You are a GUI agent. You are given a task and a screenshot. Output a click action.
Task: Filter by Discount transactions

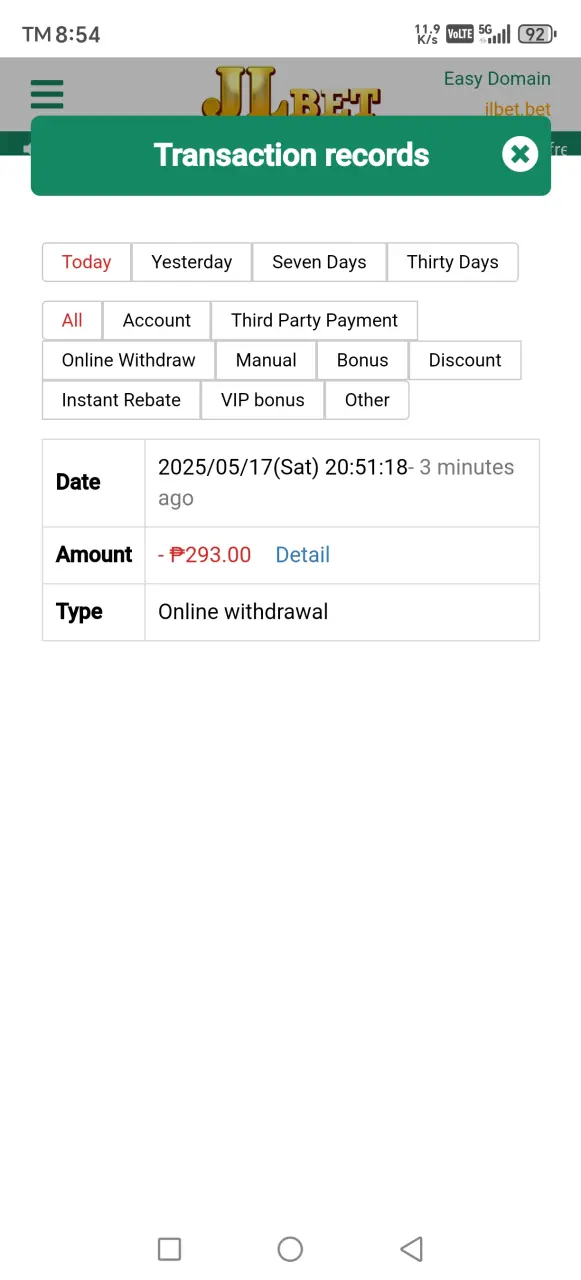coord(465,360)
